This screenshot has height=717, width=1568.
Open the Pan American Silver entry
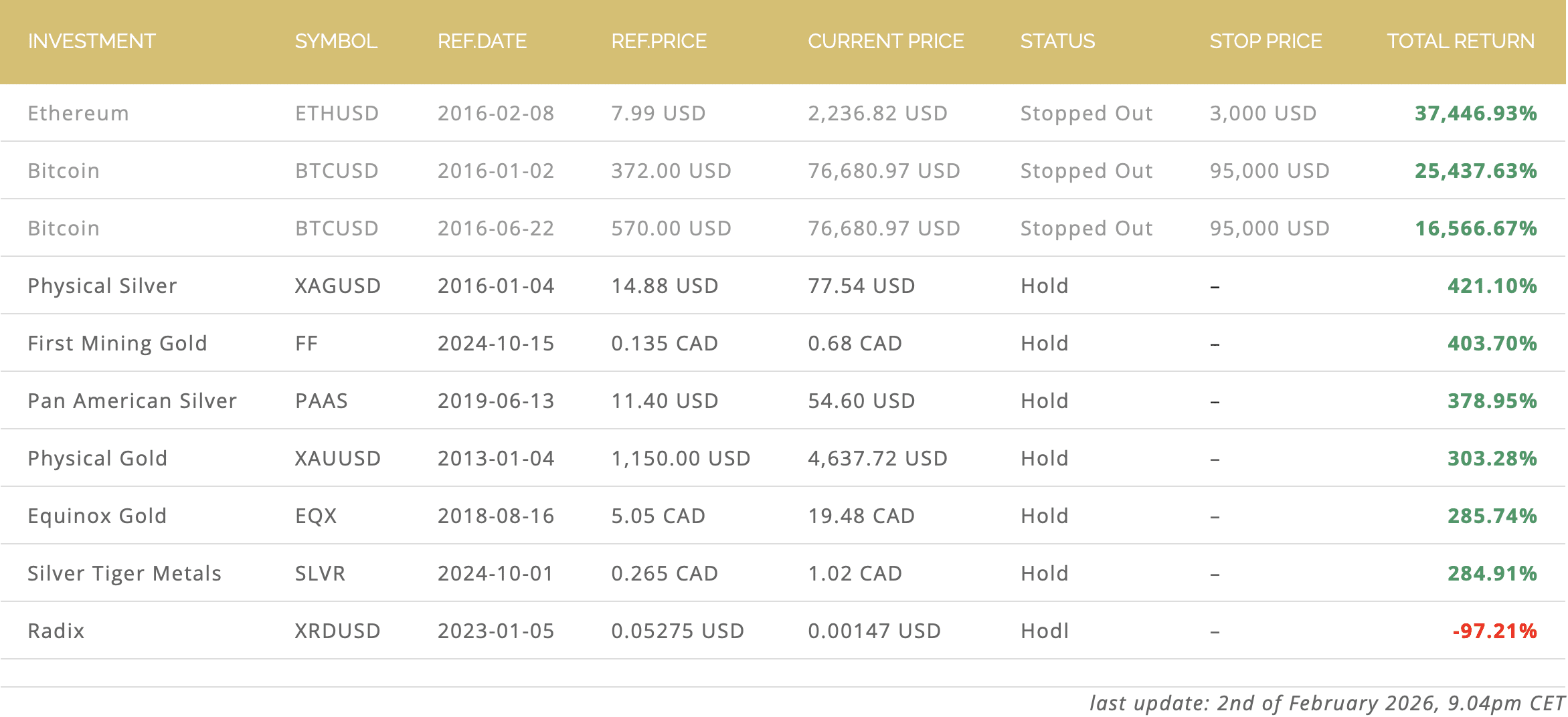point(132,401)
